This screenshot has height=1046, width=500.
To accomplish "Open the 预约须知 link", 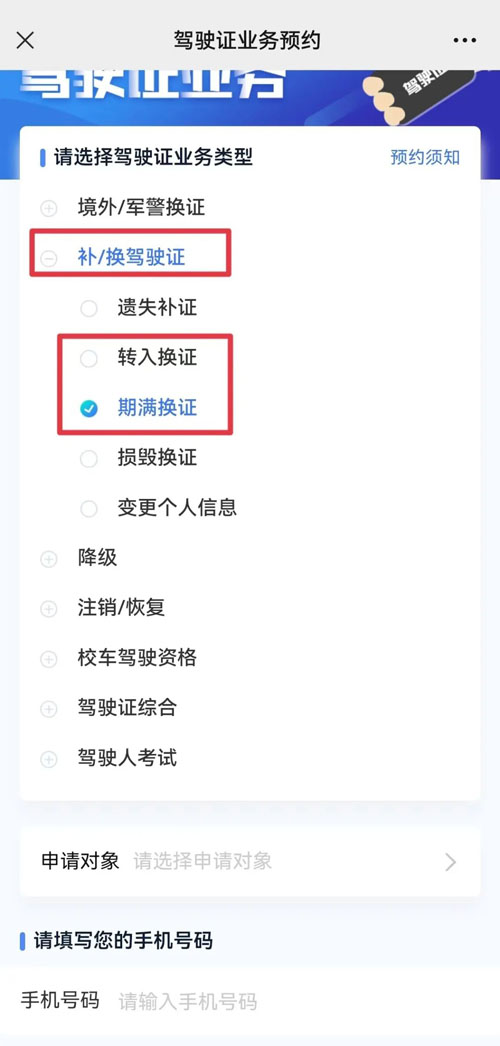I will (425, 157).
